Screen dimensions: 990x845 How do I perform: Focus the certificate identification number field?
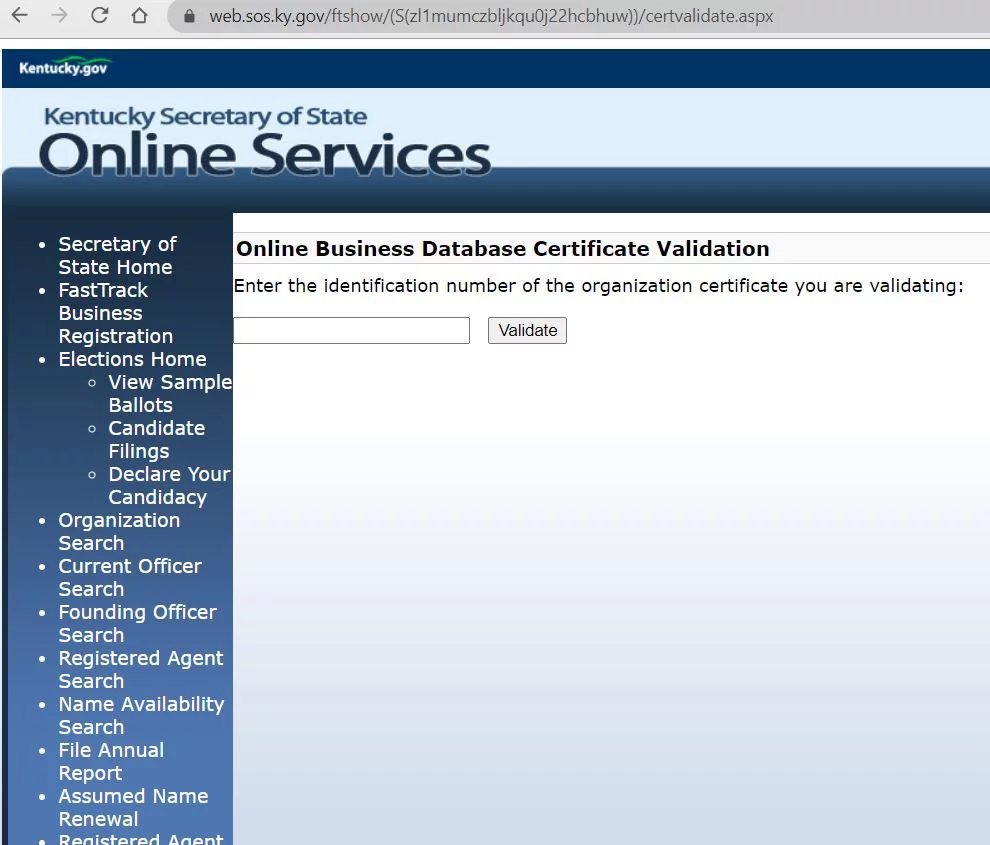pyautogui.click(x=351, y=330)
